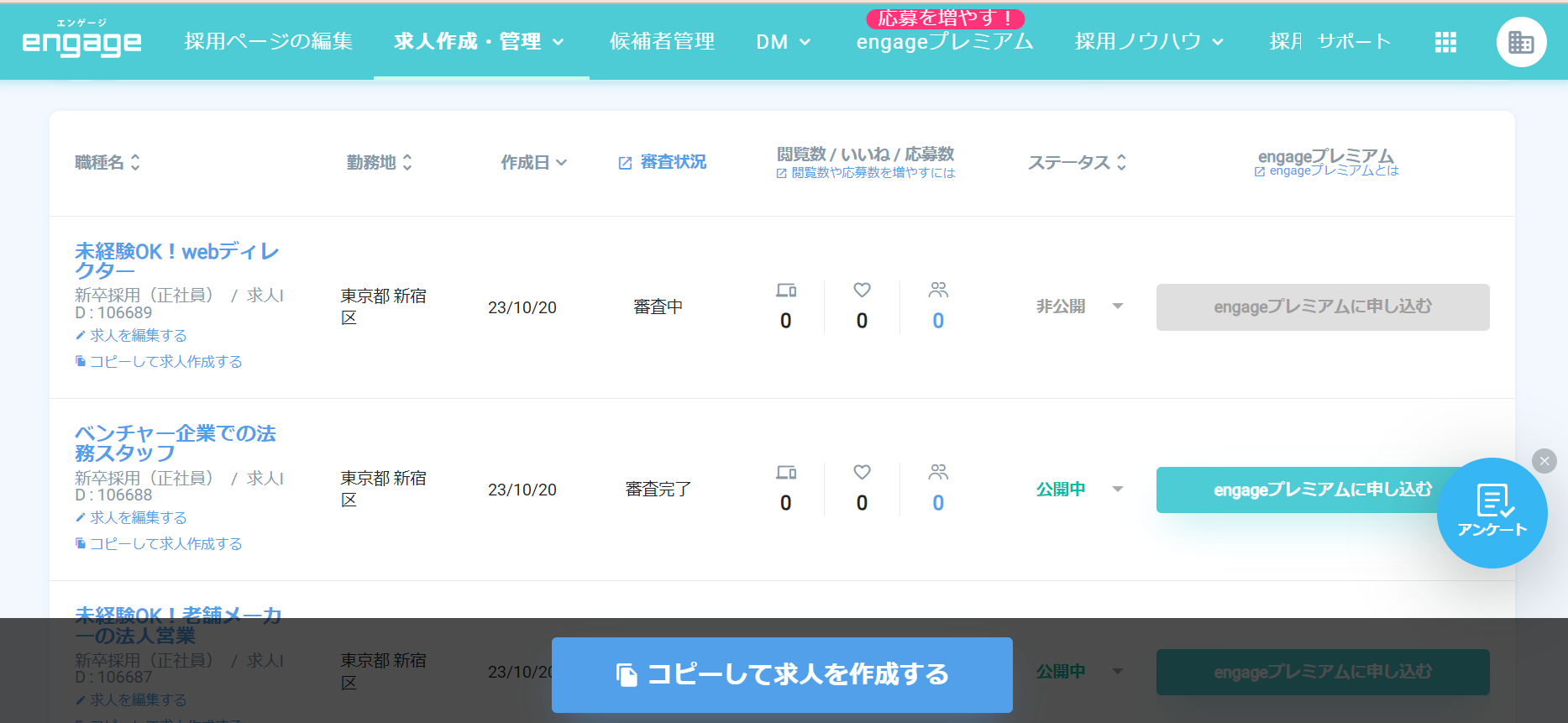Image resolution: width=1568 pixels, height=723 pixels.
Task: Open 未経験OK！webディレクター job title
Action: 177,261
